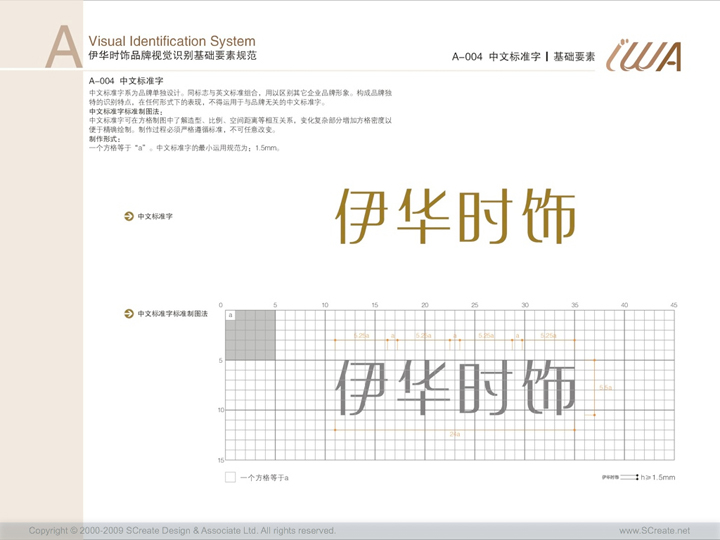Click the header text 基础要素

[574, 56]
